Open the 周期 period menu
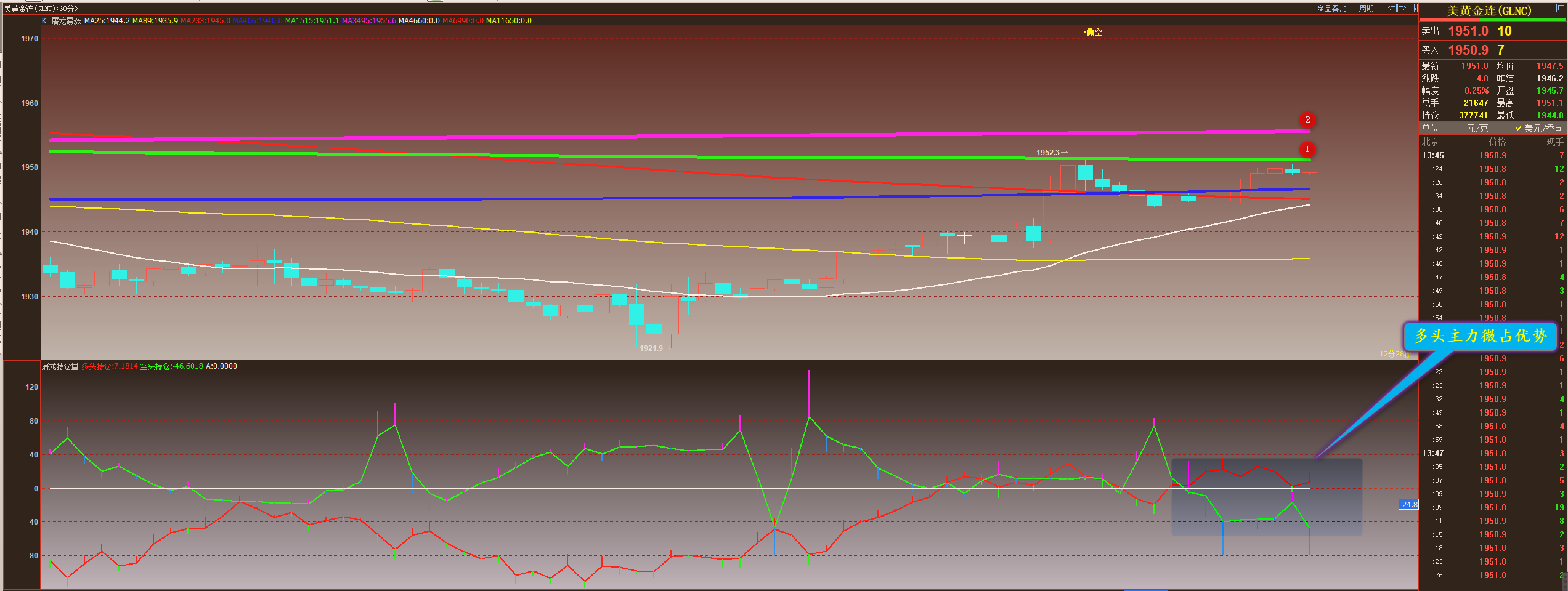1568x591 pixels. 1367,9
